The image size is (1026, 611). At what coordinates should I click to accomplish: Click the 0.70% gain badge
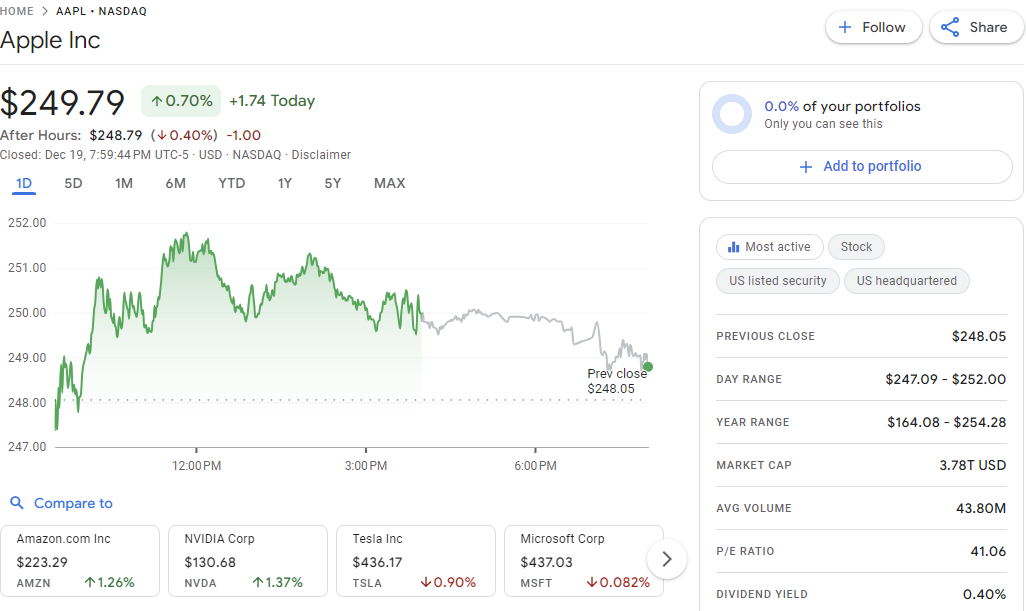click(181, 101)
